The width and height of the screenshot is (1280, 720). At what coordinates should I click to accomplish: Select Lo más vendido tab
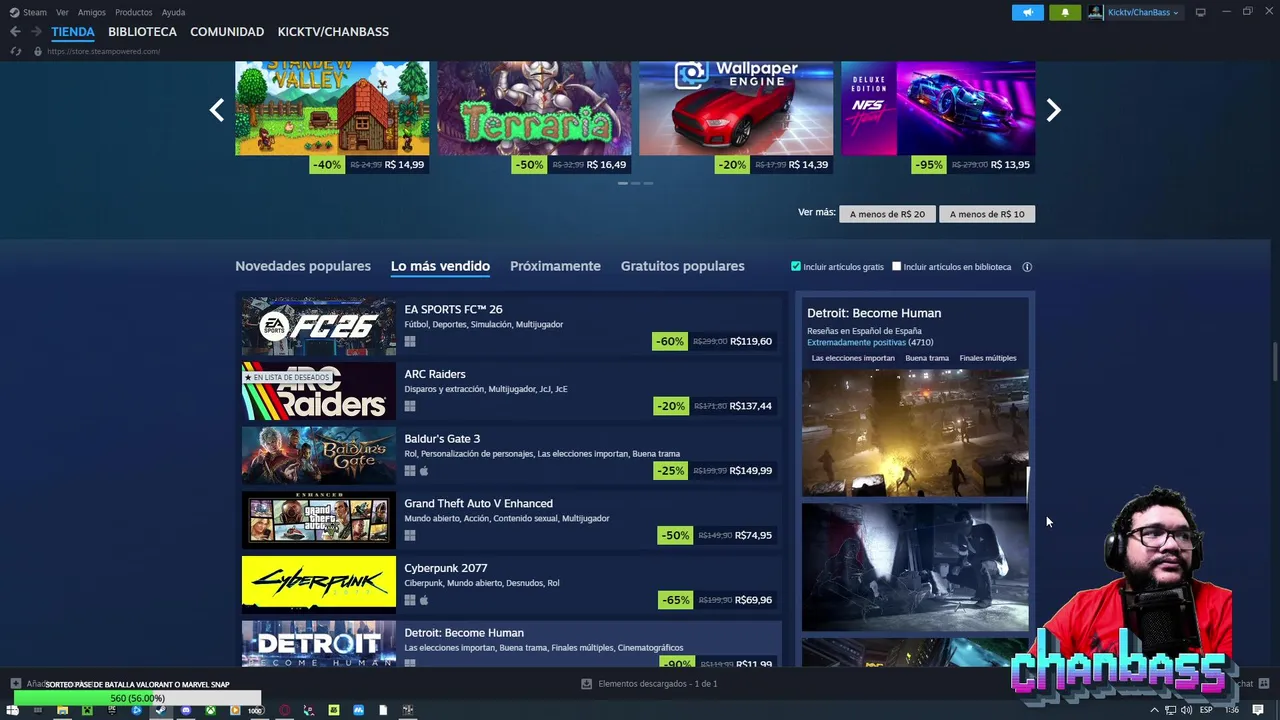click(x=440, y=266)
